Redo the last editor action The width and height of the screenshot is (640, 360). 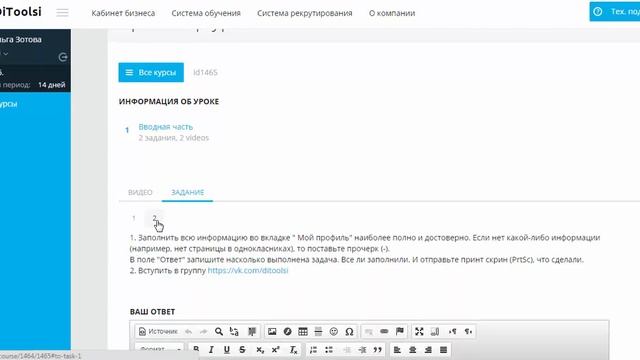(x=203, y=331)
